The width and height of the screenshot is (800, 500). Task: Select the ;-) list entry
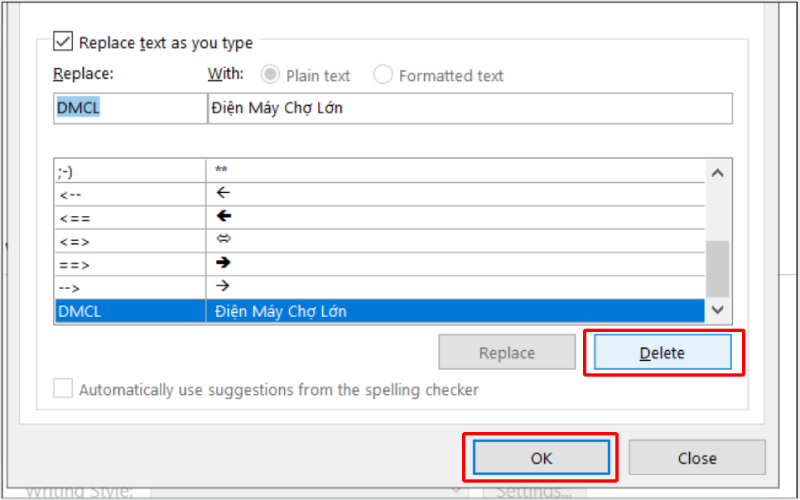point(380,171)
